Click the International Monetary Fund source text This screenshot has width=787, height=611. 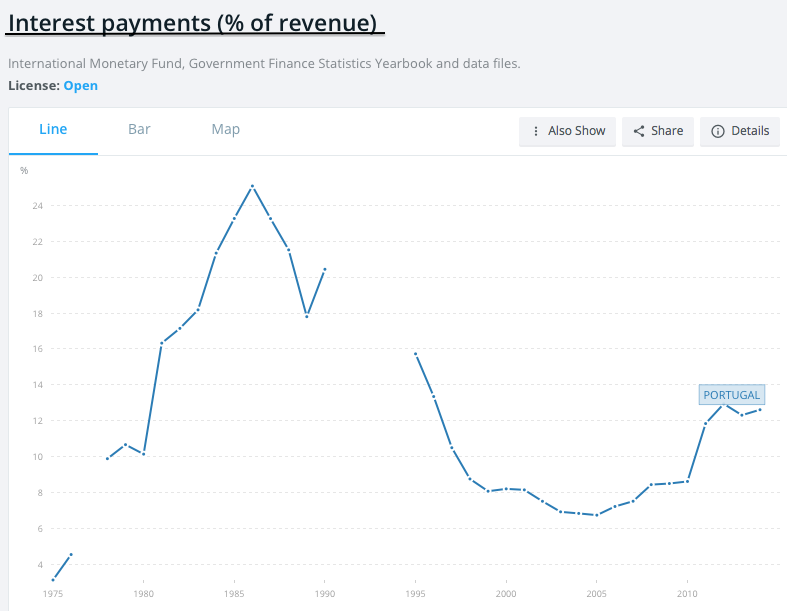click(264, 64)
